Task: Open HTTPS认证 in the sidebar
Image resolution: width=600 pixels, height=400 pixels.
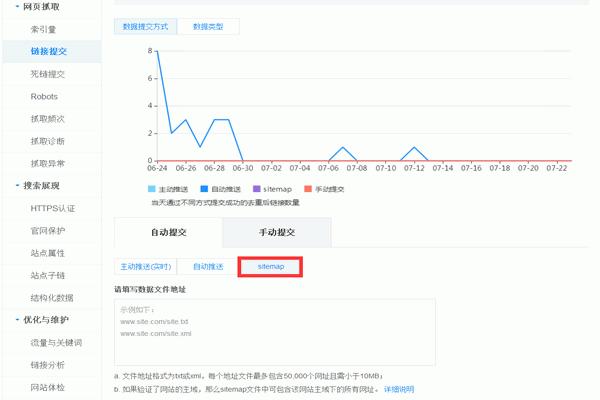Action: click(53, 208)
